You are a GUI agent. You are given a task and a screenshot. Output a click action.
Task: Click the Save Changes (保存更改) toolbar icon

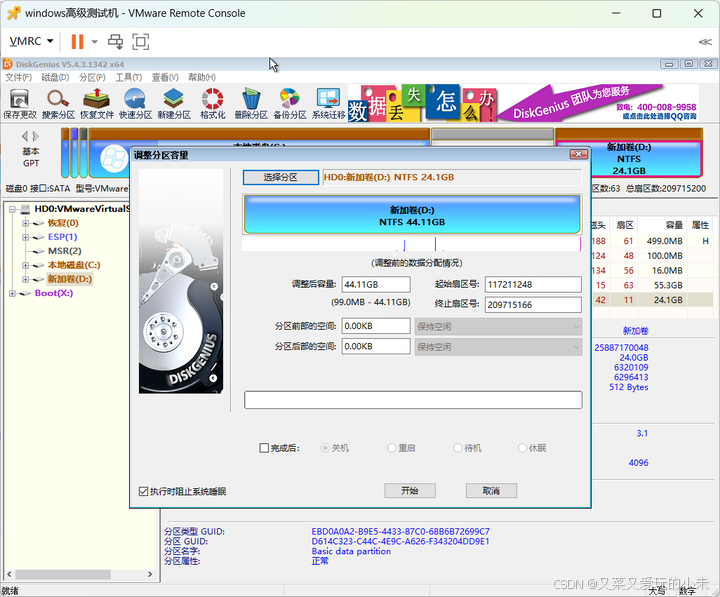(19, 103)
